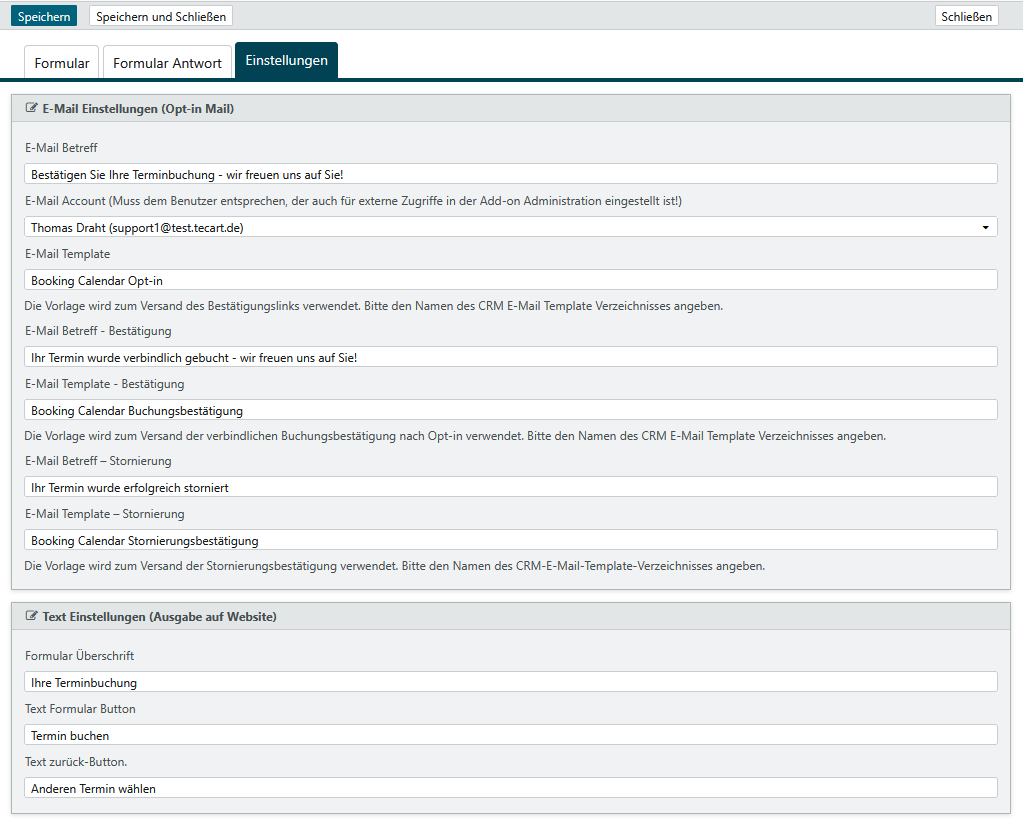
Task: Click the Schließen button
Action: (966, 16)
